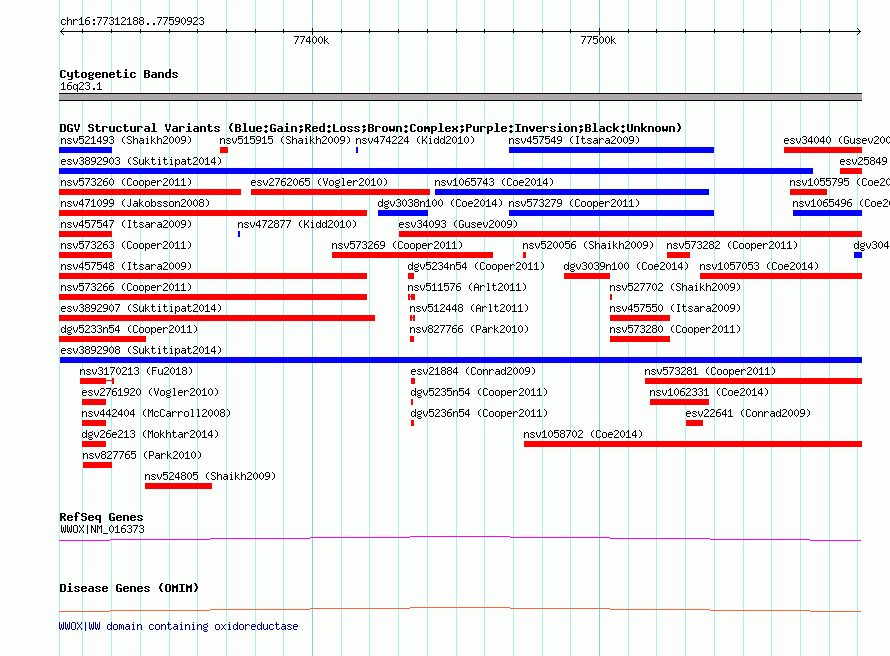Click the blue bar under esv3892908 (Suktitipat2014)
Viewport: 890px width, 656px height.
tap(460, 360)
